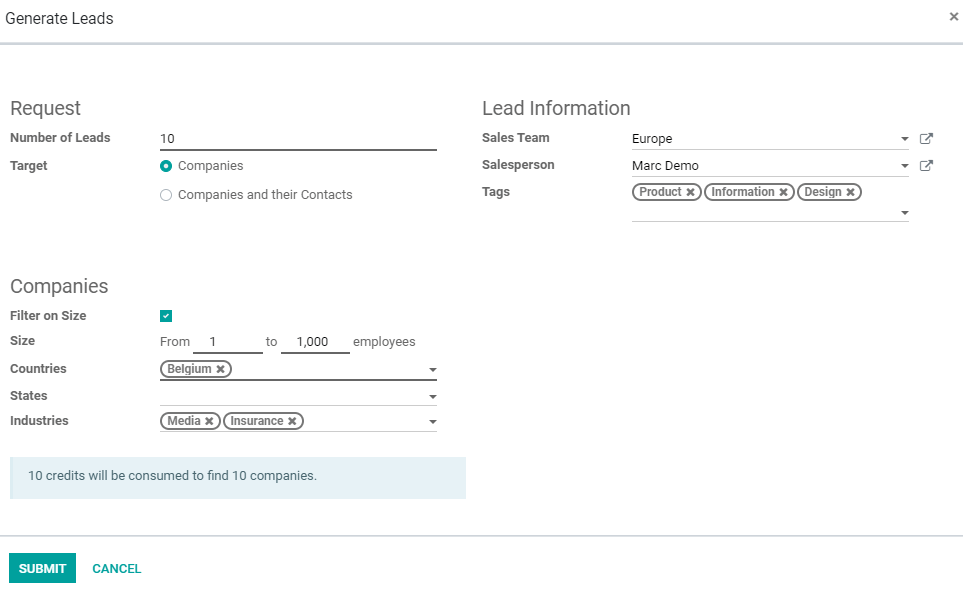The height and width of the screenshot is (599, 963).
Task: Open the Industries dropdown arrow
Action: pyautogui.click(x=433, y=422)
